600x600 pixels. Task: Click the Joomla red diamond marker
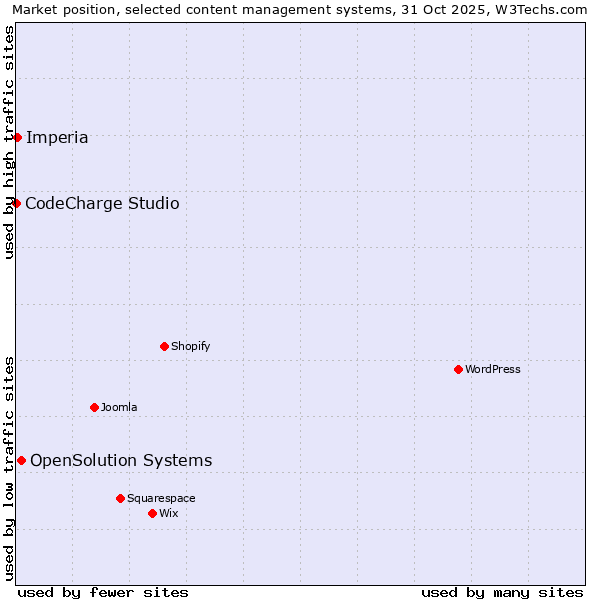(x=94, y=407)
